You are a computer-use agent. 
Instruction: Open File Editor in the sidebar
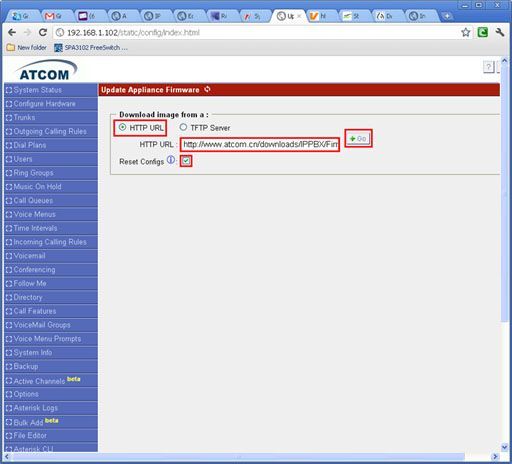click(51, 436)
